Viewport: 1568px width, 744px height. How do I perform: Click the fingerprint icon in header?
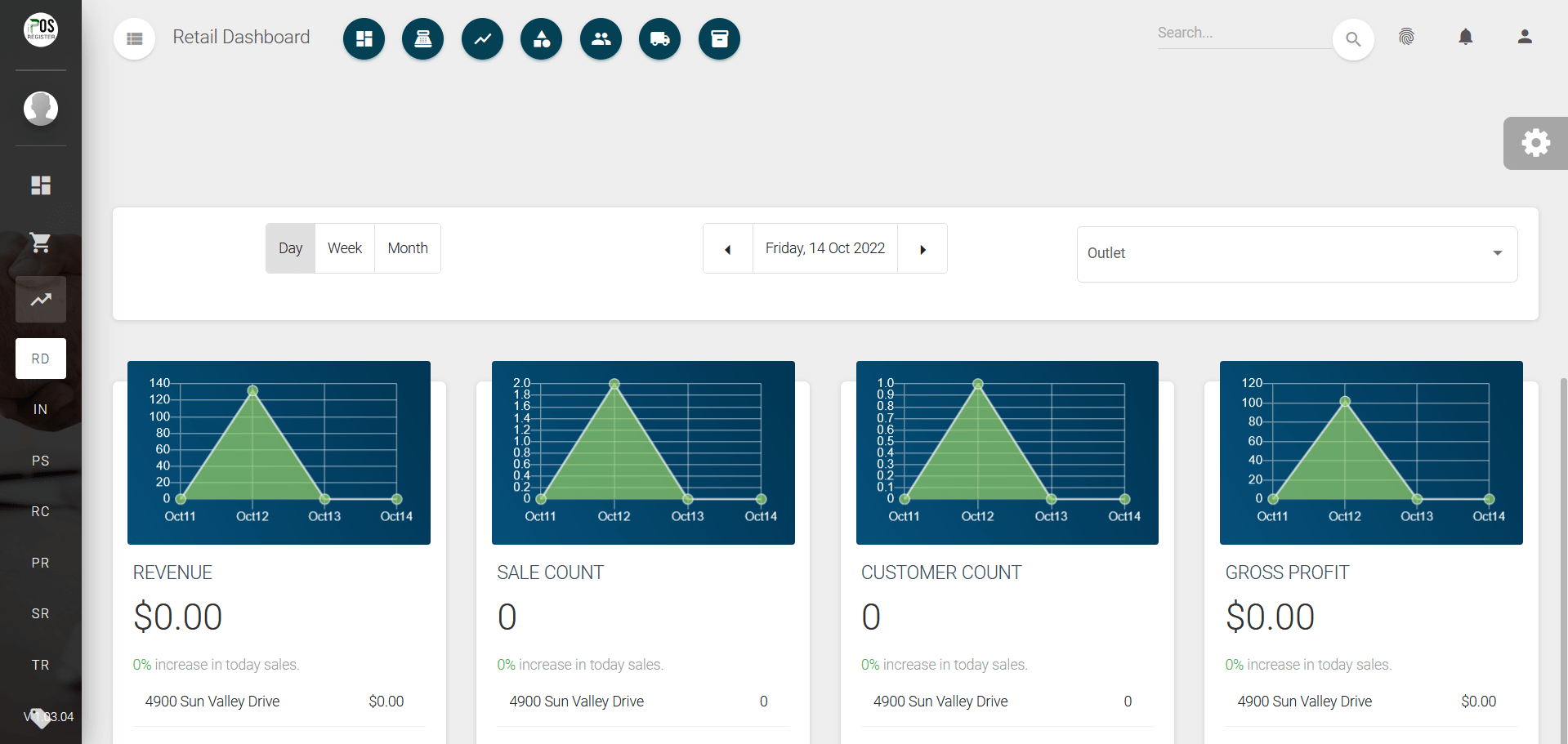click(x=1406, y=37)
